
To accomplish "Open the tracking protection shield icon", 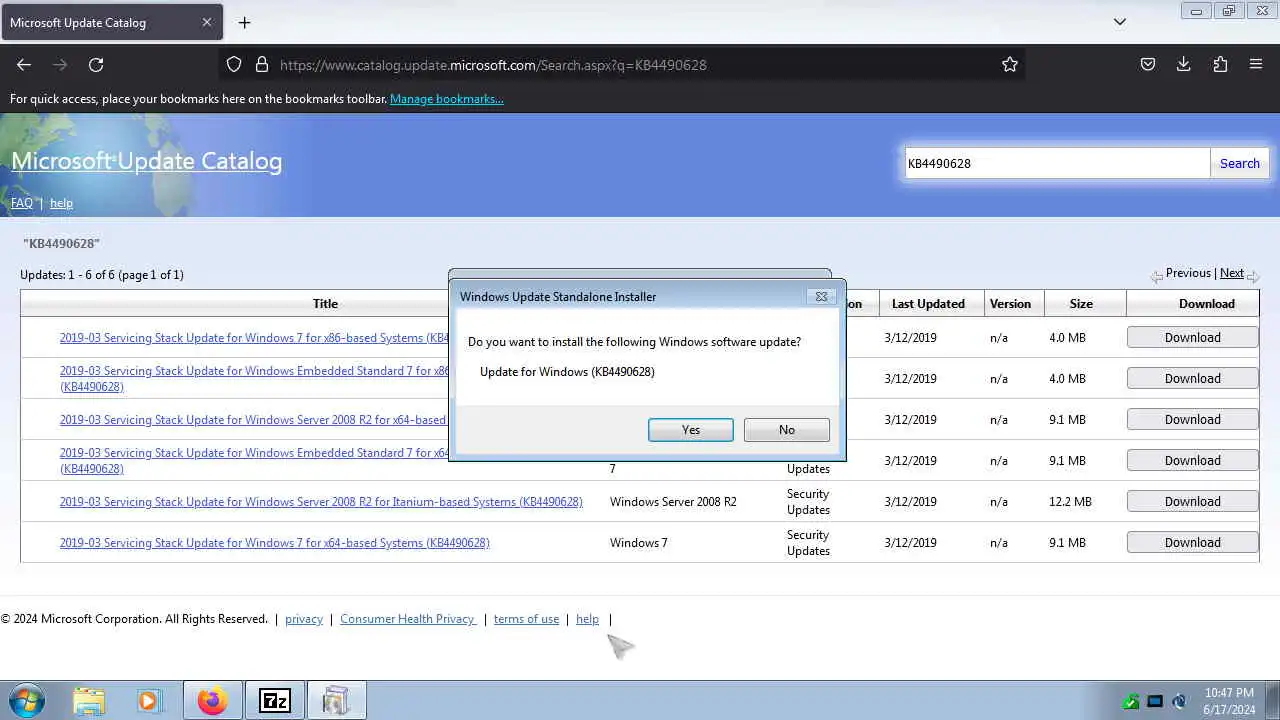I will point(234,65).
